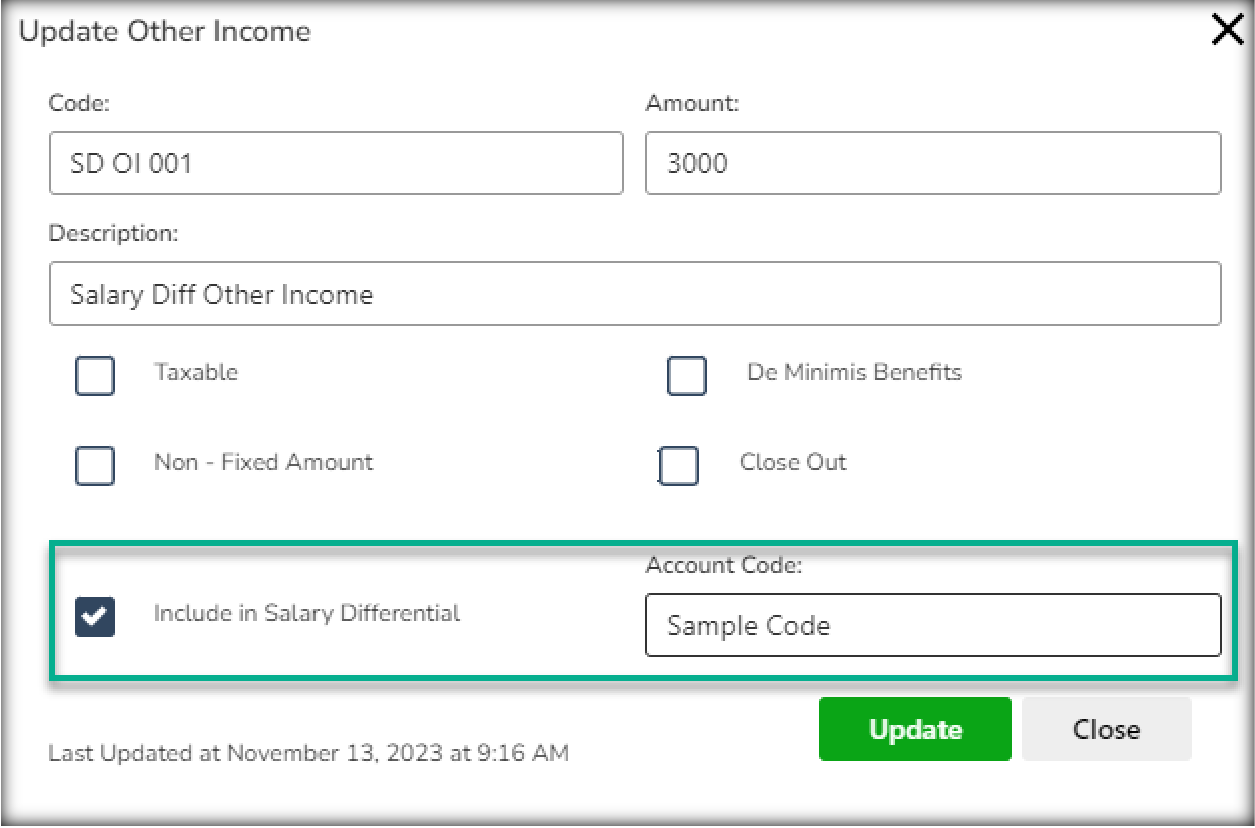
Task: Click the Include in Salary Differential label
Action: [307, 613]
